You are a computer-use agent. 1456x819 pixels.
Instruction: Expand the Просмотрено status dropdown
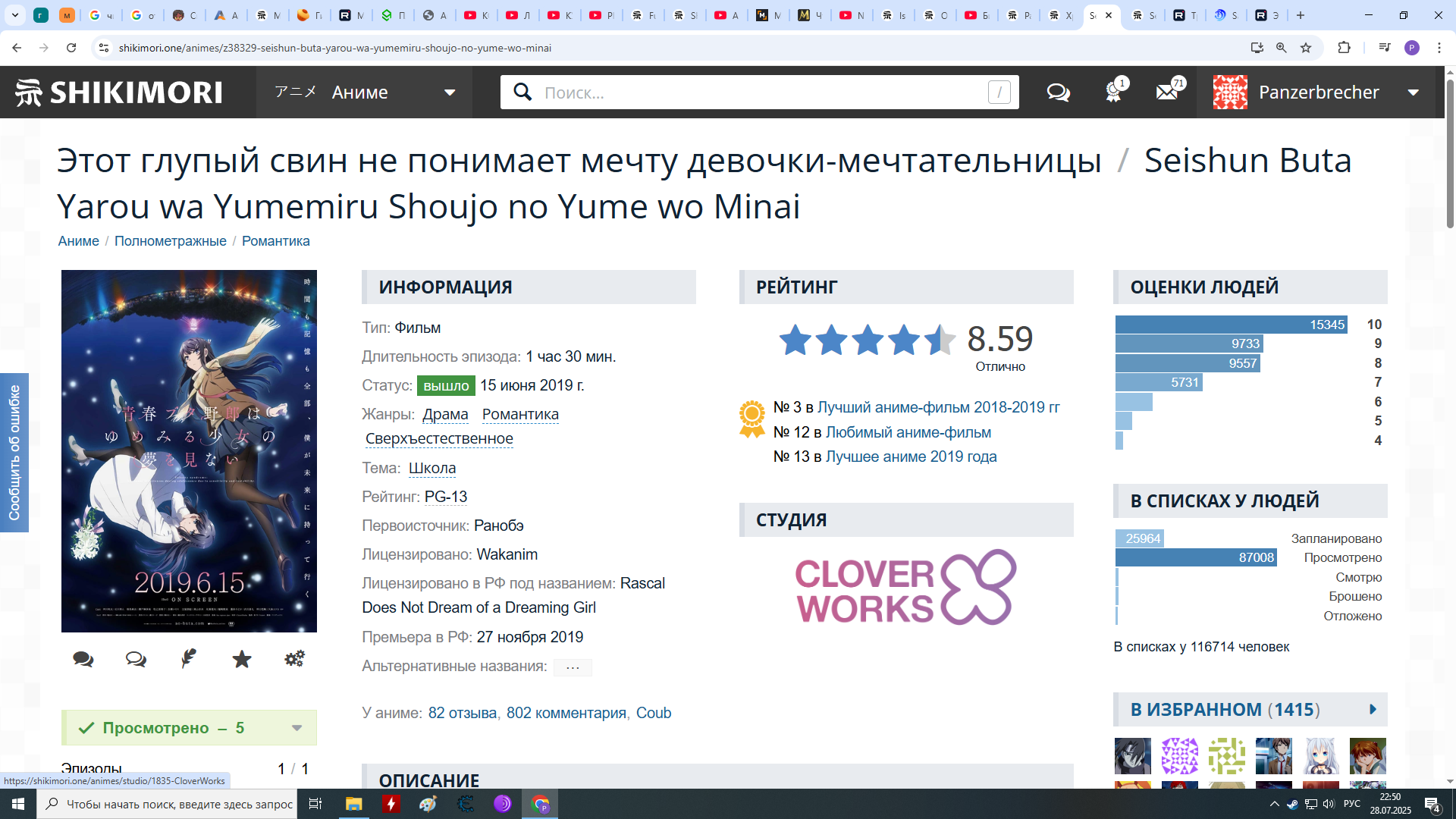(297, 728)
